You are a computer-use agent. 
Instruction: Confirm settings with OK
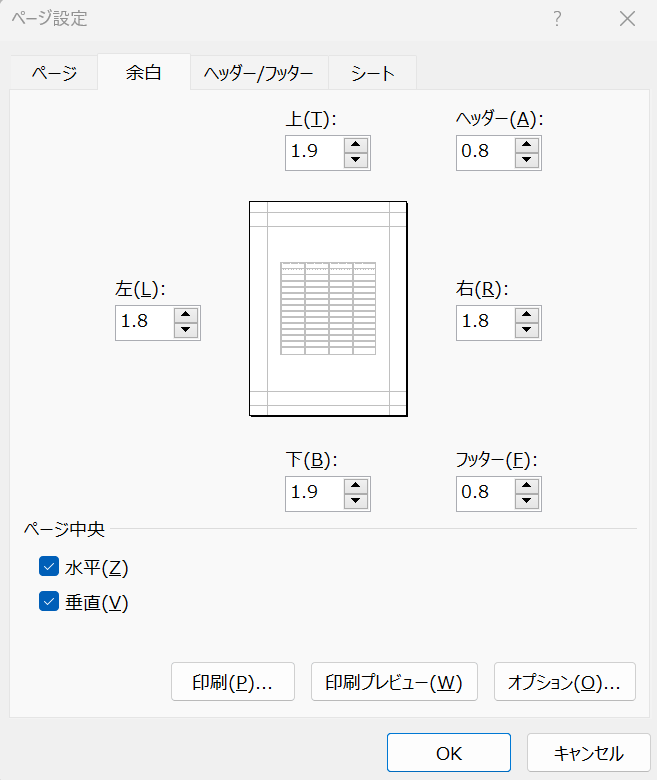pos(448,753)
